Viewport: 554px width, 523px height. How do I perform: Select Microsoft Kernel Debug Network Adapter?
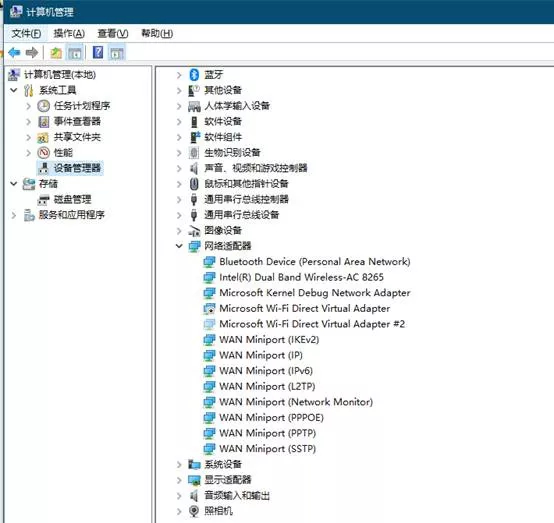[315, 293]
